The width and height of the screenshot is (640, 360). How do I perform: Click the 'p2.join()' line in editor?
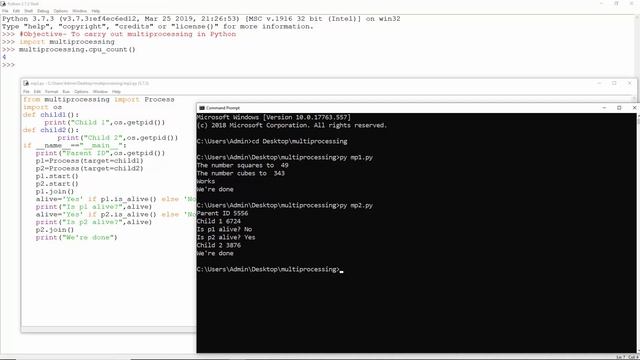[55, 230]
